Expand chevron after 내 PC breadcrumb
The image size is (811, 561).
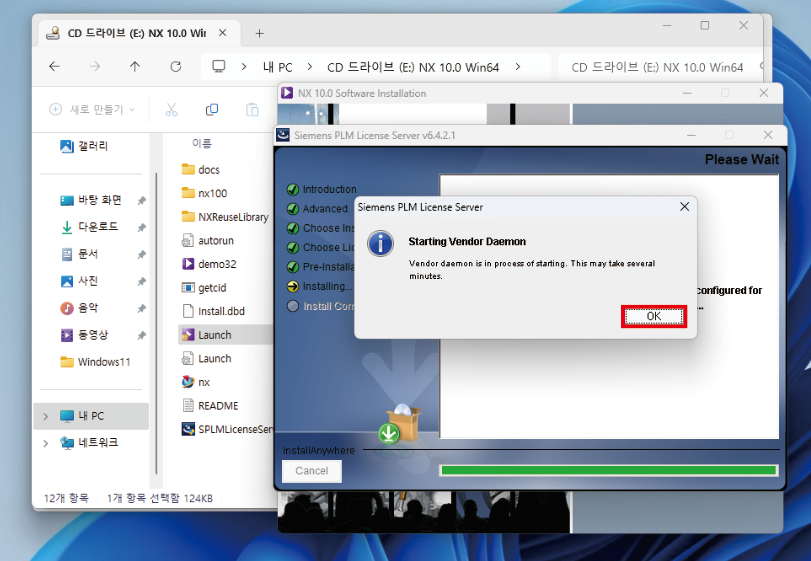click(310, 67)
